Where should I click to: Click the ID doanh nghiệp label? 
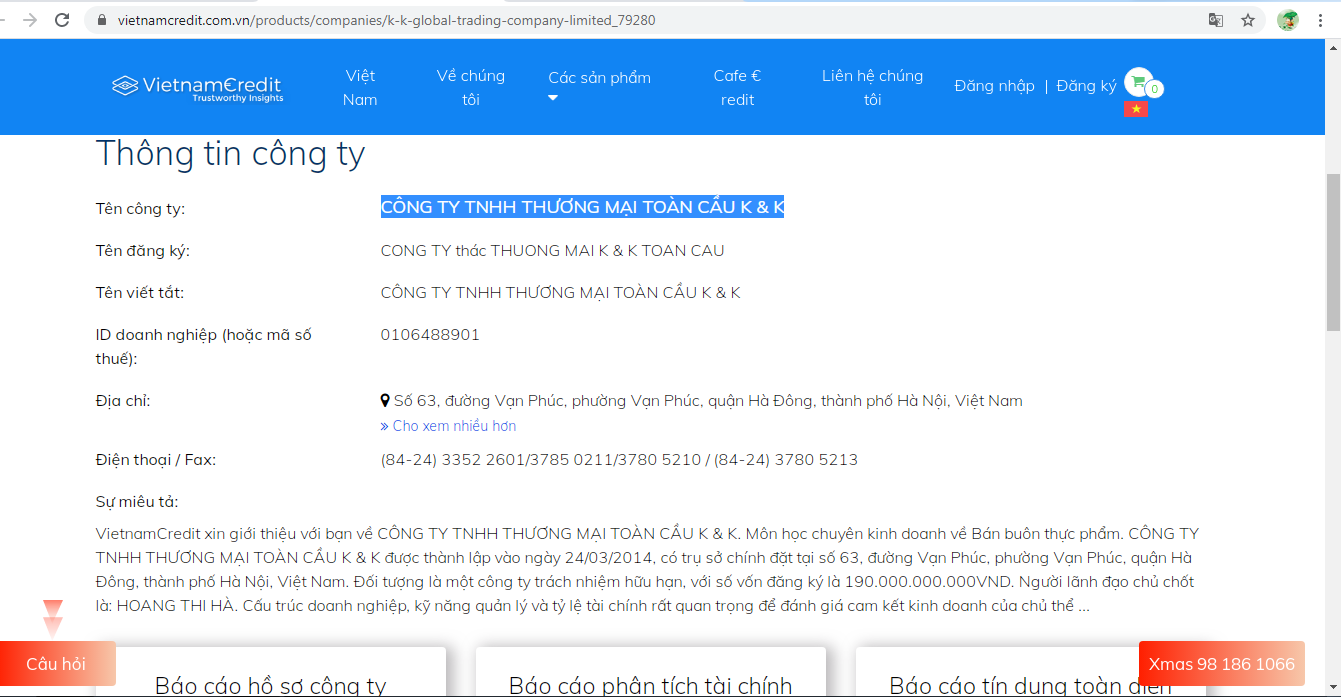[x=204, y=347]
